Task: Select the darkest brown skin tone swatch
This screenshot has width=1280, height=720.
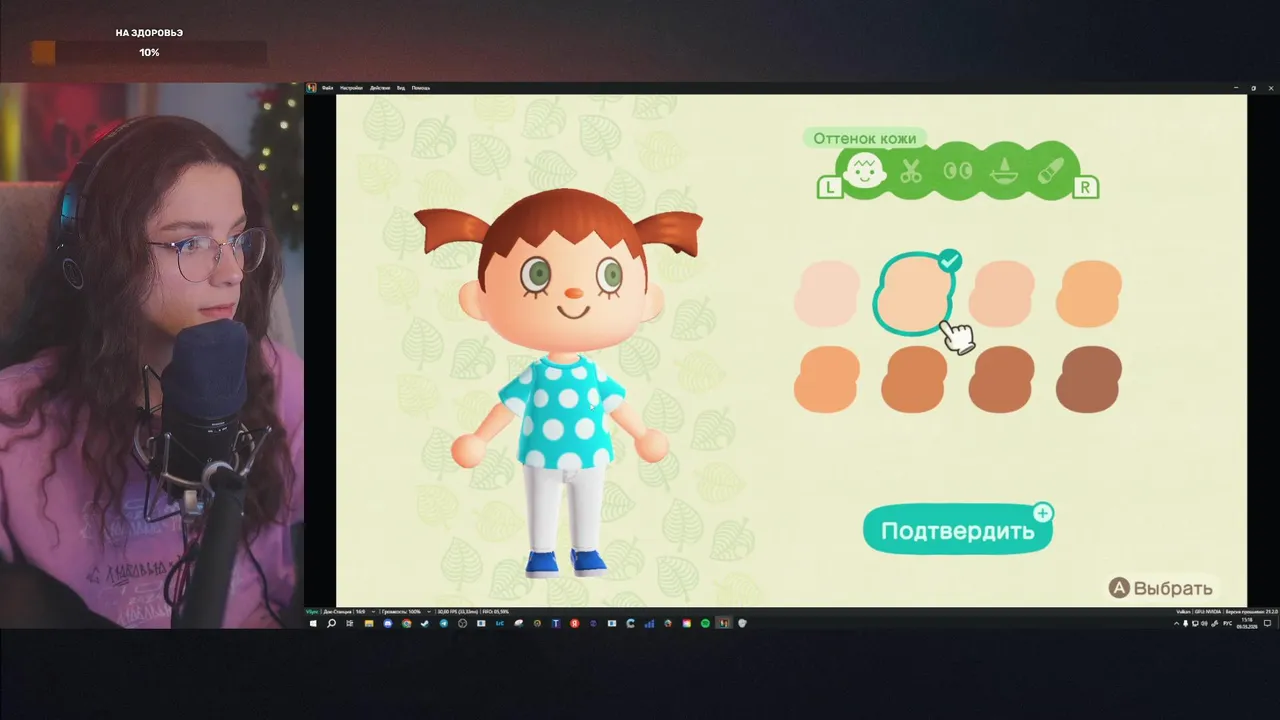Action: (x=1089, y=379)
